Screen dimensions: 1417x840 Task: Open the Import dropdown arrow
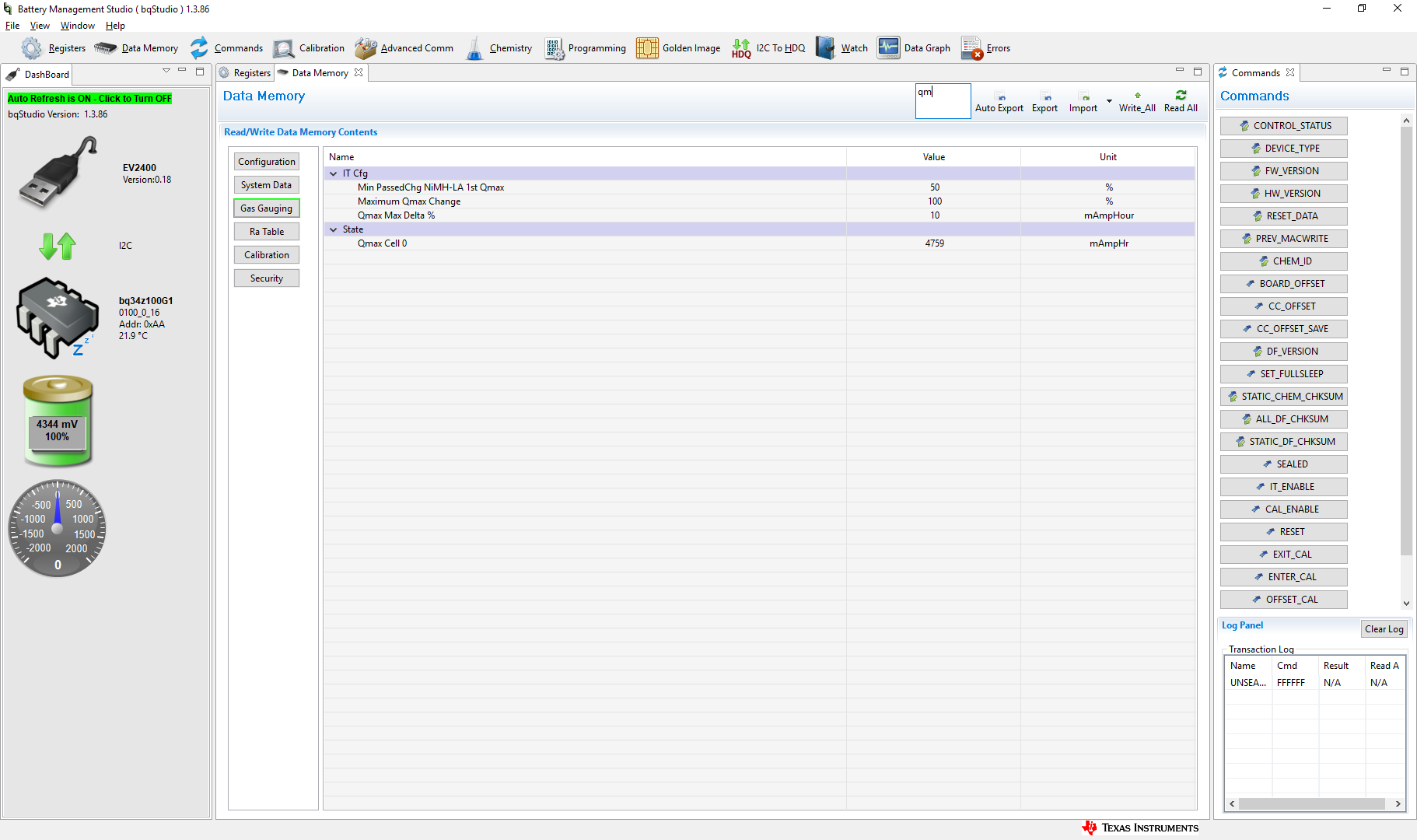click(x=1109, y=101)
